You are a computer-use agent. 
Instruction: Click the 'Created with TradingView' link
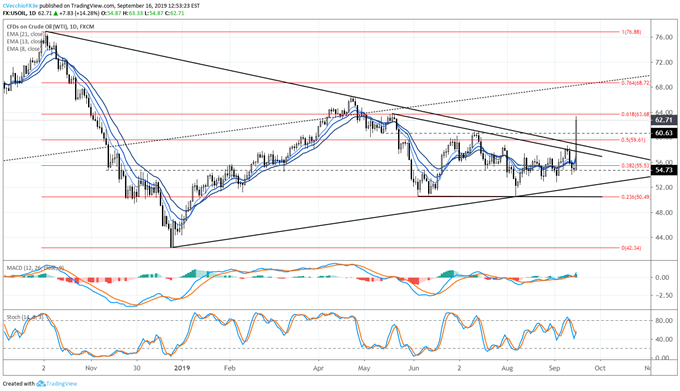click(x=39, y=384)
